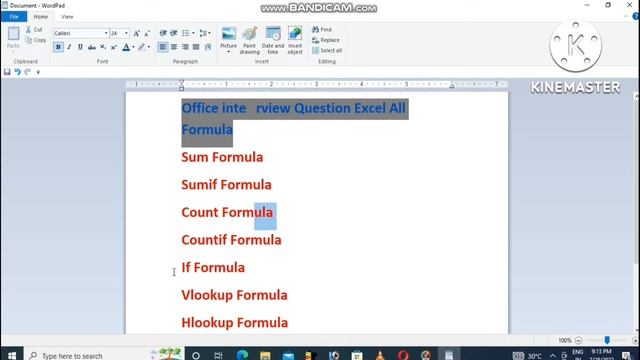Screen dimensions: 640x360
Task: Open the File menu
Action: pyautogui.click(x=14, y=17)
